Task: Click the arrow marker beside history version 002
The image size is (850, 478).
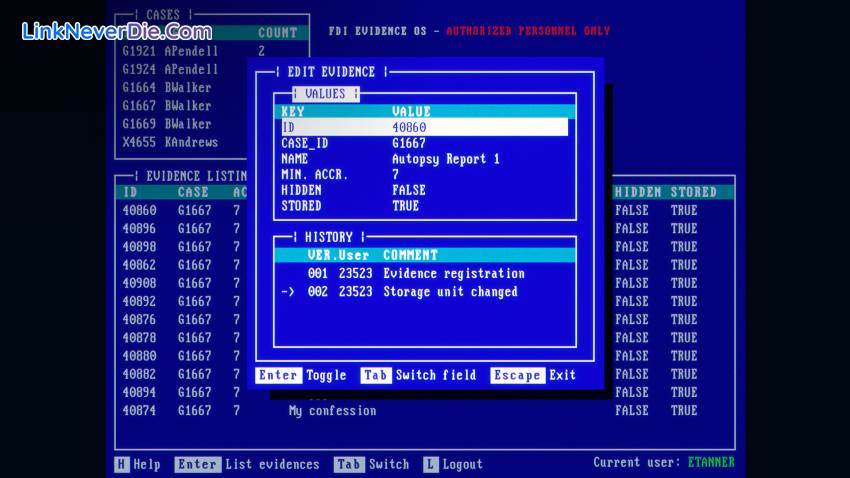Action: point(288,292)
